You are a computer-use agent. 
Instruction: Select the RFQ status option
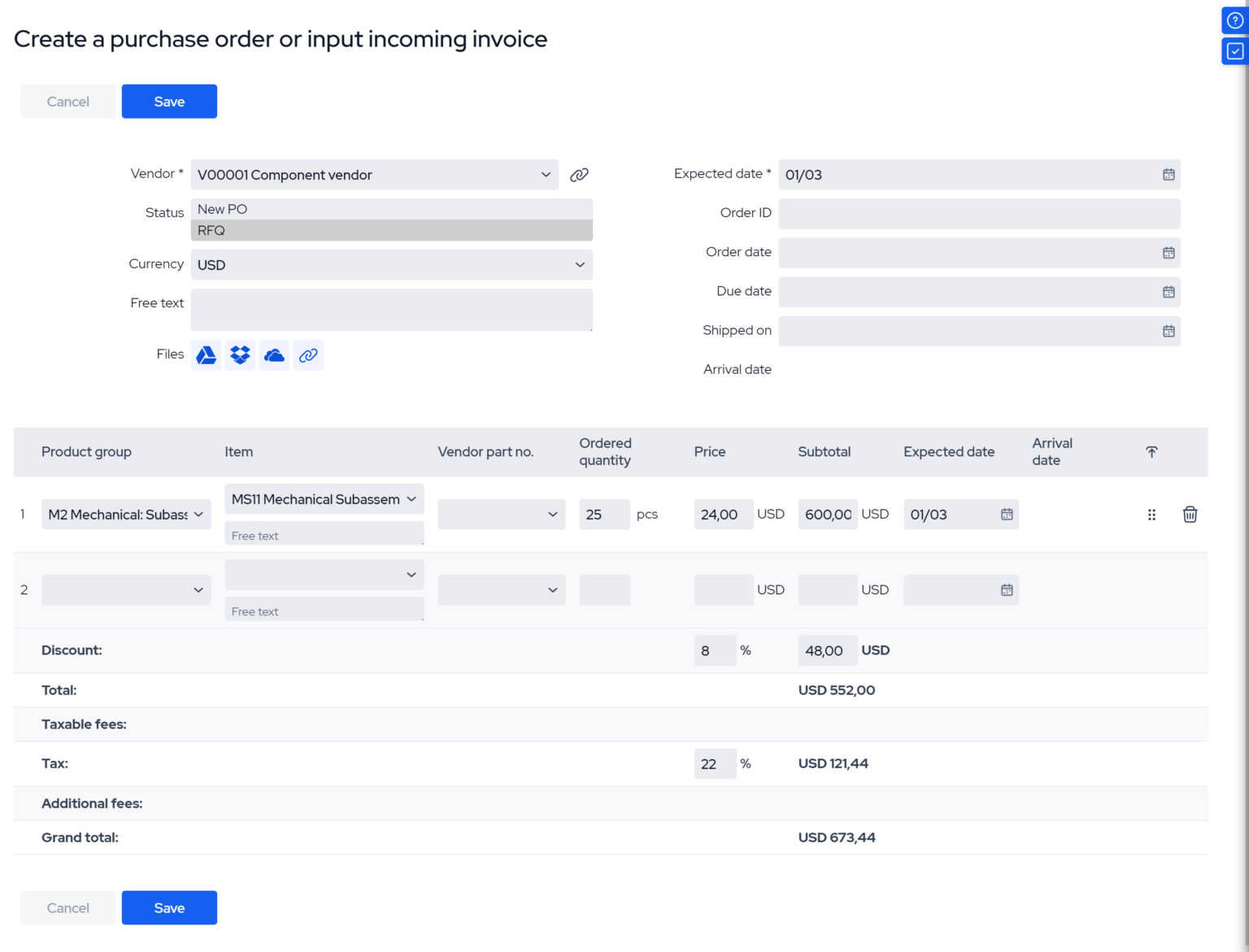(x=391, y=230)
